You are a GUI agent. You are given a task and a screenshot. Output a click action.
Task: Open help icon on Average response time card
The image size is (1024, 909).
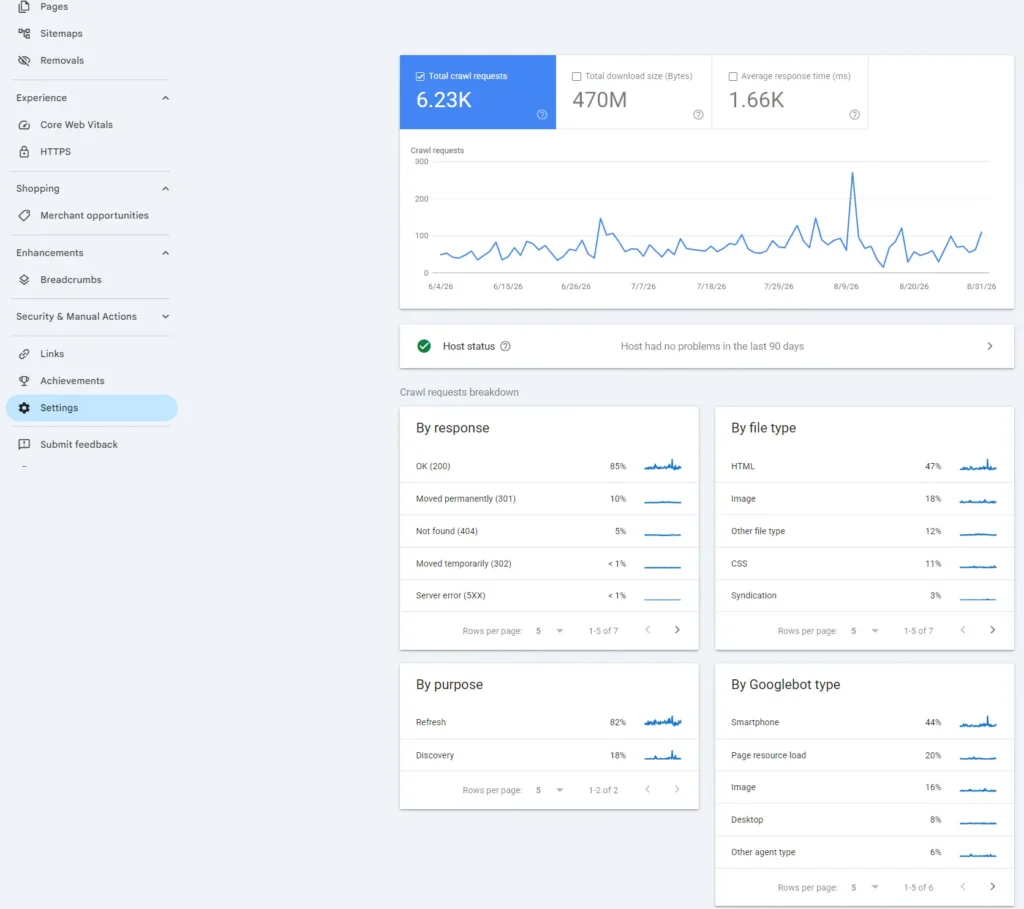[x=854, y=115]
